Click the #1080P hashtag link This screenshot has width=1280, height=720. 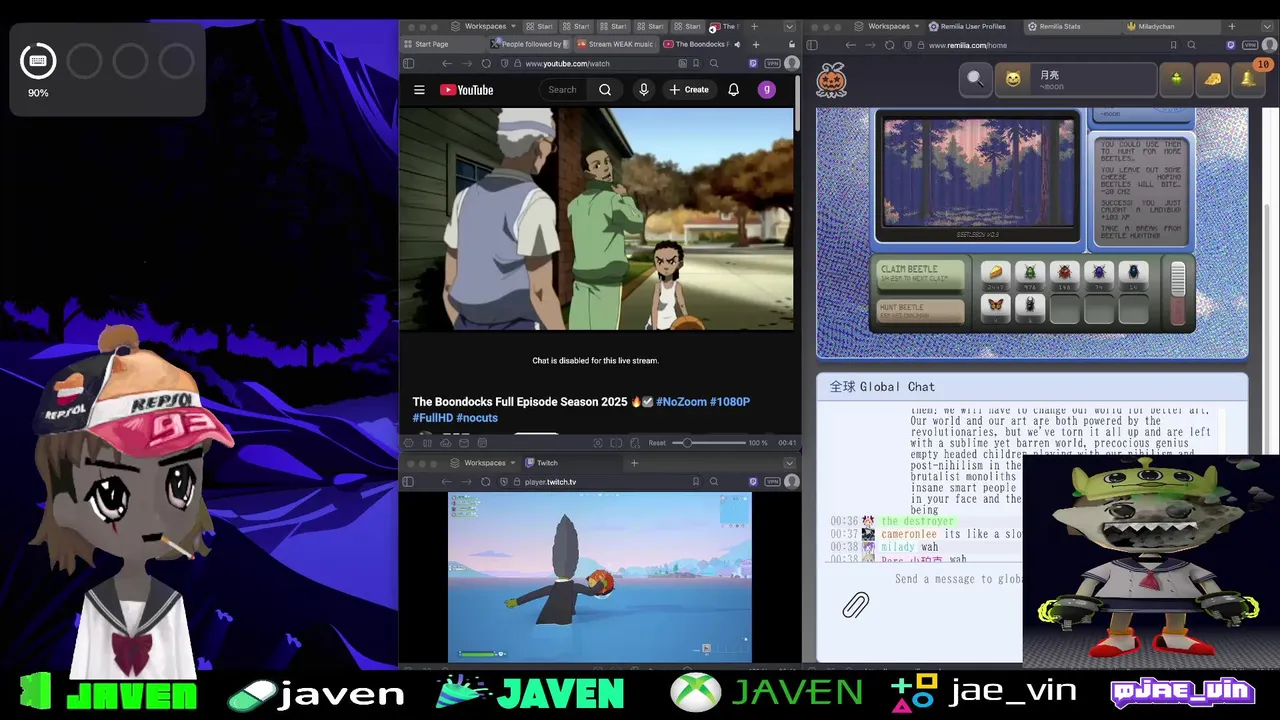pyautogui.click(x=730, y=402)
